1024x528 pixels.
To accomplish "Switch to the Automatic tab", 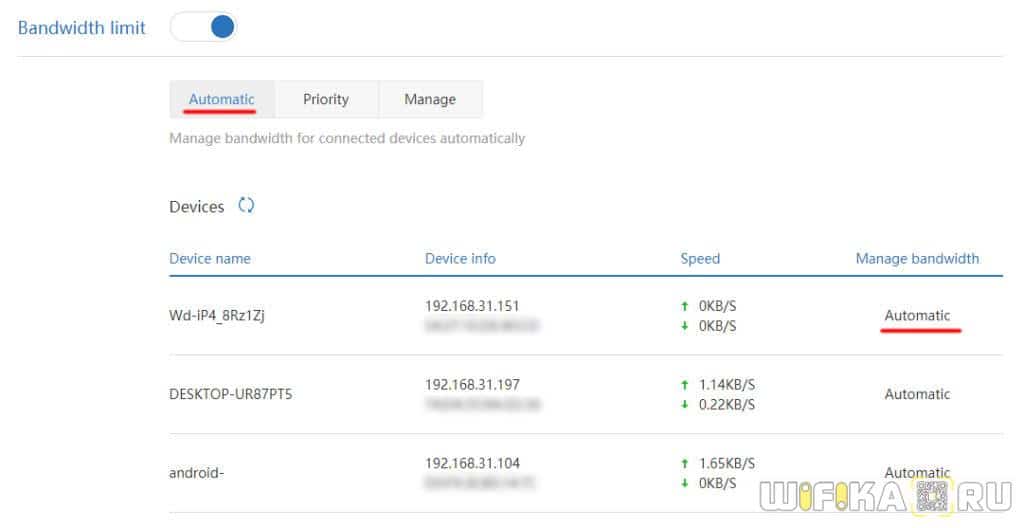I will (x=222, y=99).
